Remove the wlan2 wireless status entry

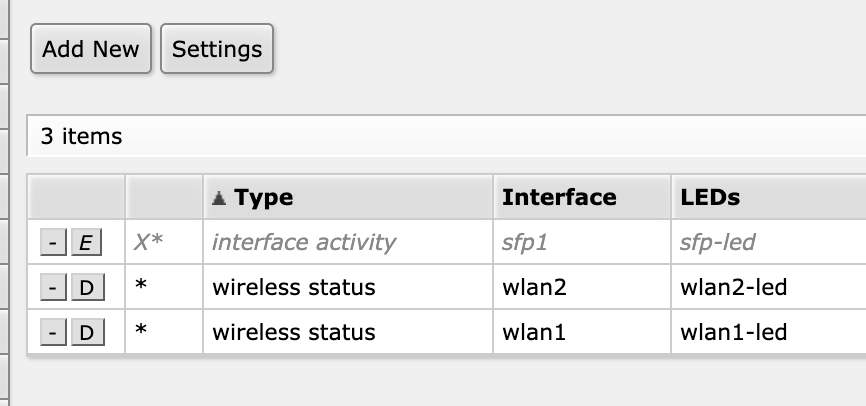click(x=53, y=288)
